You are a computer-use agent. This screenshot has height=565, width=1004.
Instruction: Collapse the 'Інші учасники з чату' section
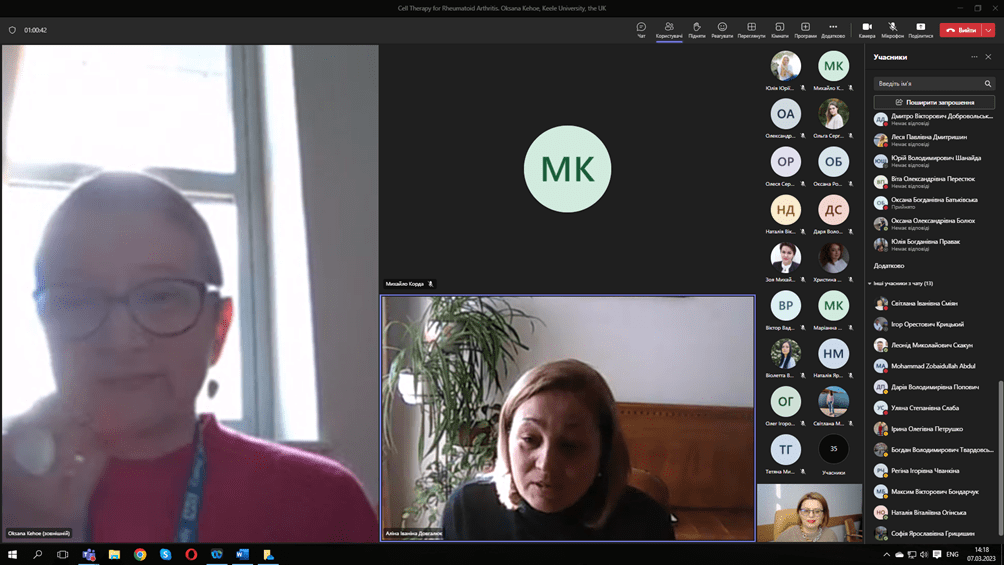point(870,283)
